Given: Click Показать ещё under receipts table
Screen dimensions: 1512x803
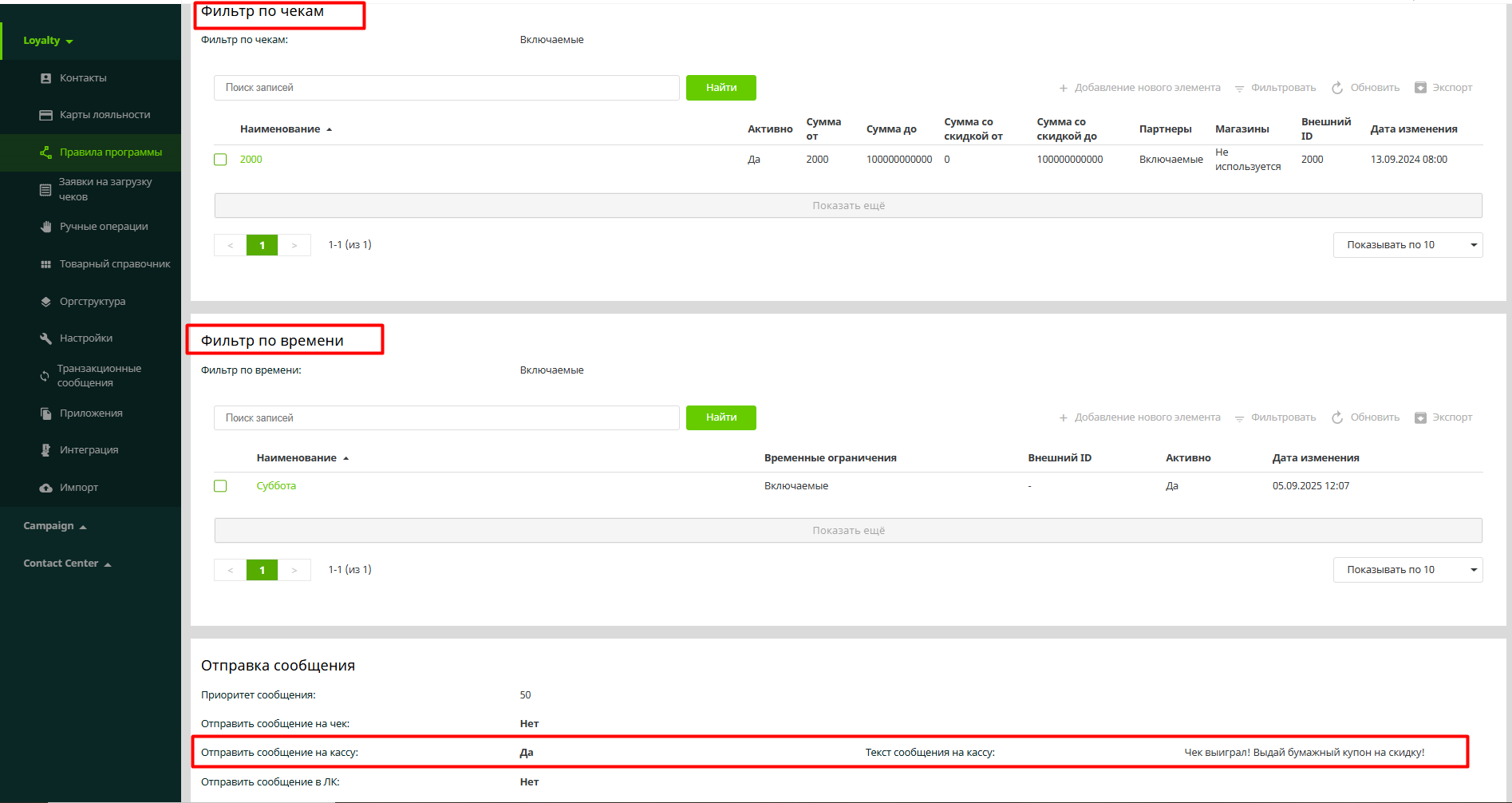Looking at the screenshot, I should pos(847,206).
